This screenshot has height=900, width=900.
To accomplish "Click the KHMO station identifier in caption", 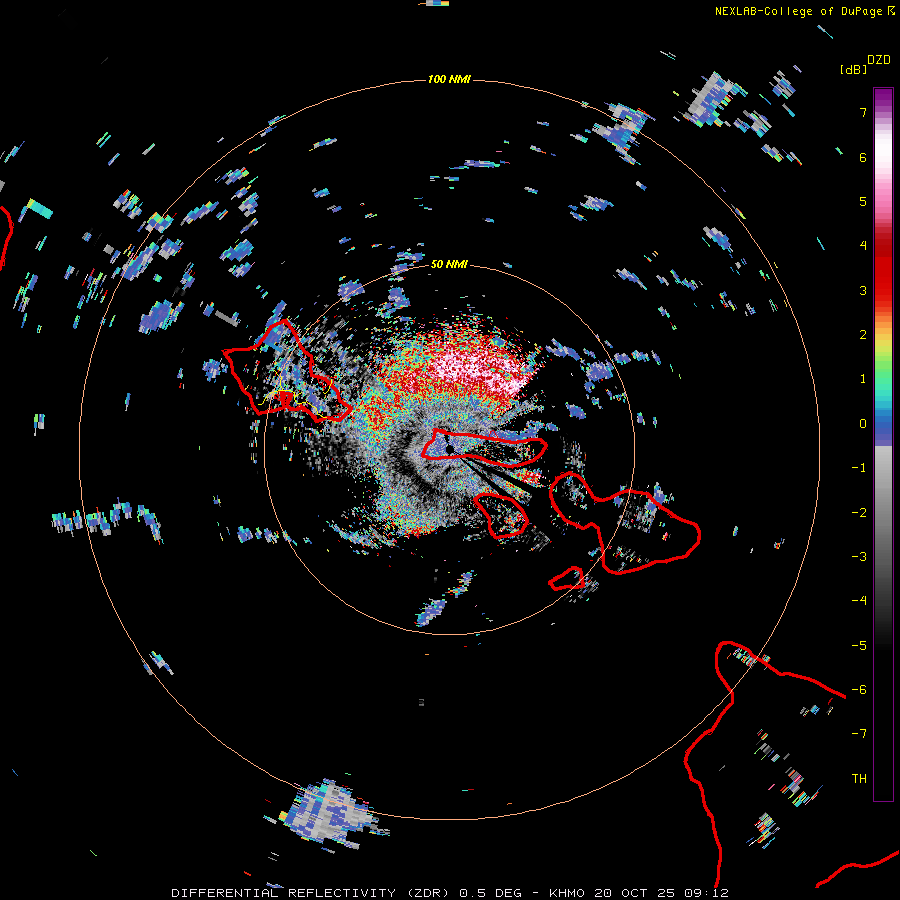I will (567, 893).
